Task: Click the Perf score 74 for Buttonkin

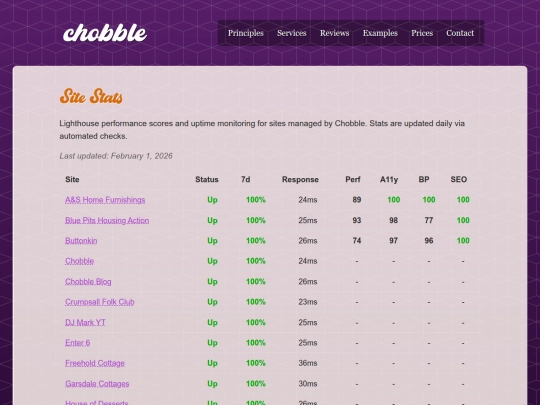Action: coord(357,240)
